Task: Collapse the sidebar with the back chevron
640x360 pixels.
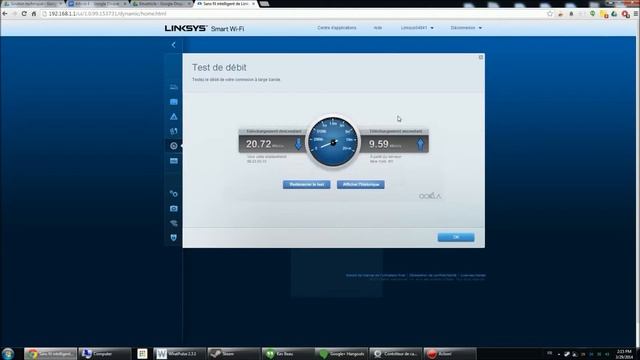Action: click(x=173, y=45)
